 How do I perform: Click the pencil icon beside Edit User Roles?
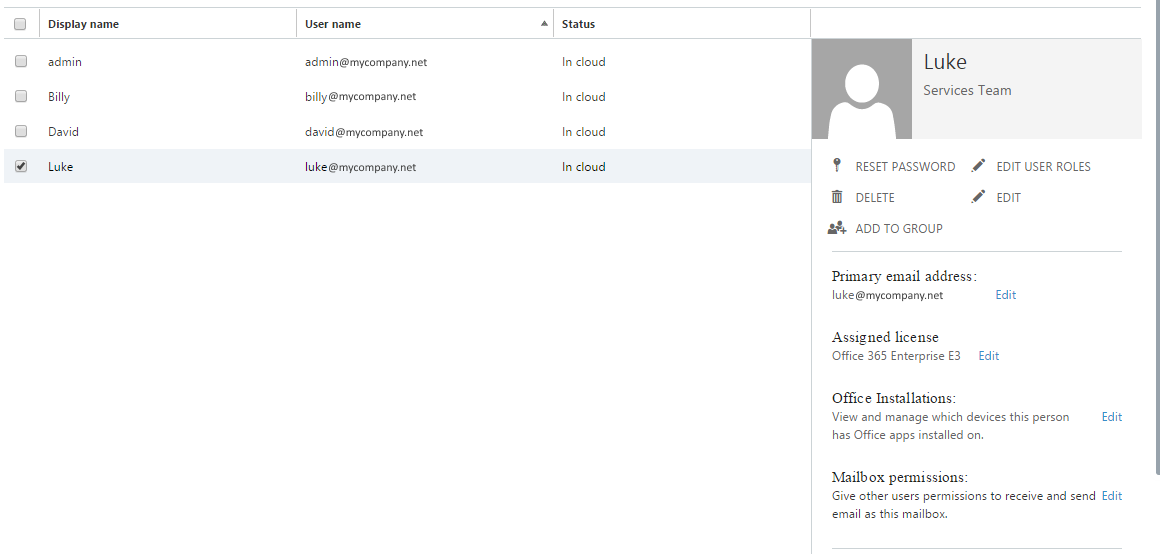979,166
